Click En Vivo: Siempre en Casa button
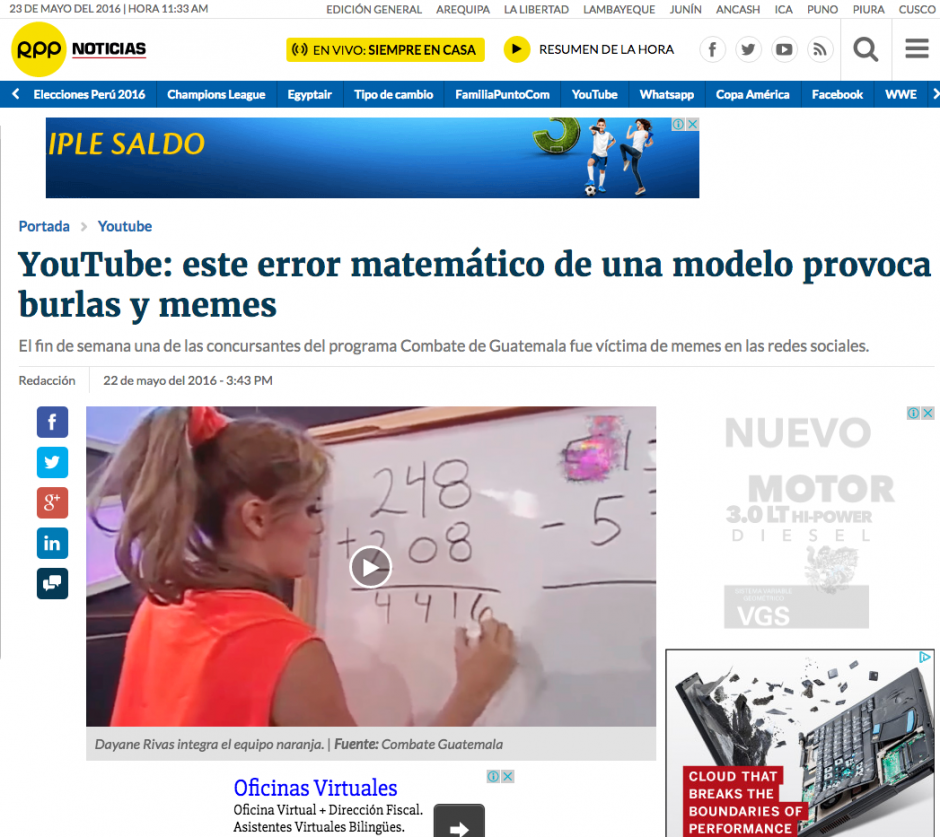This screenshot has height=837, width=940. pos(385,49)
